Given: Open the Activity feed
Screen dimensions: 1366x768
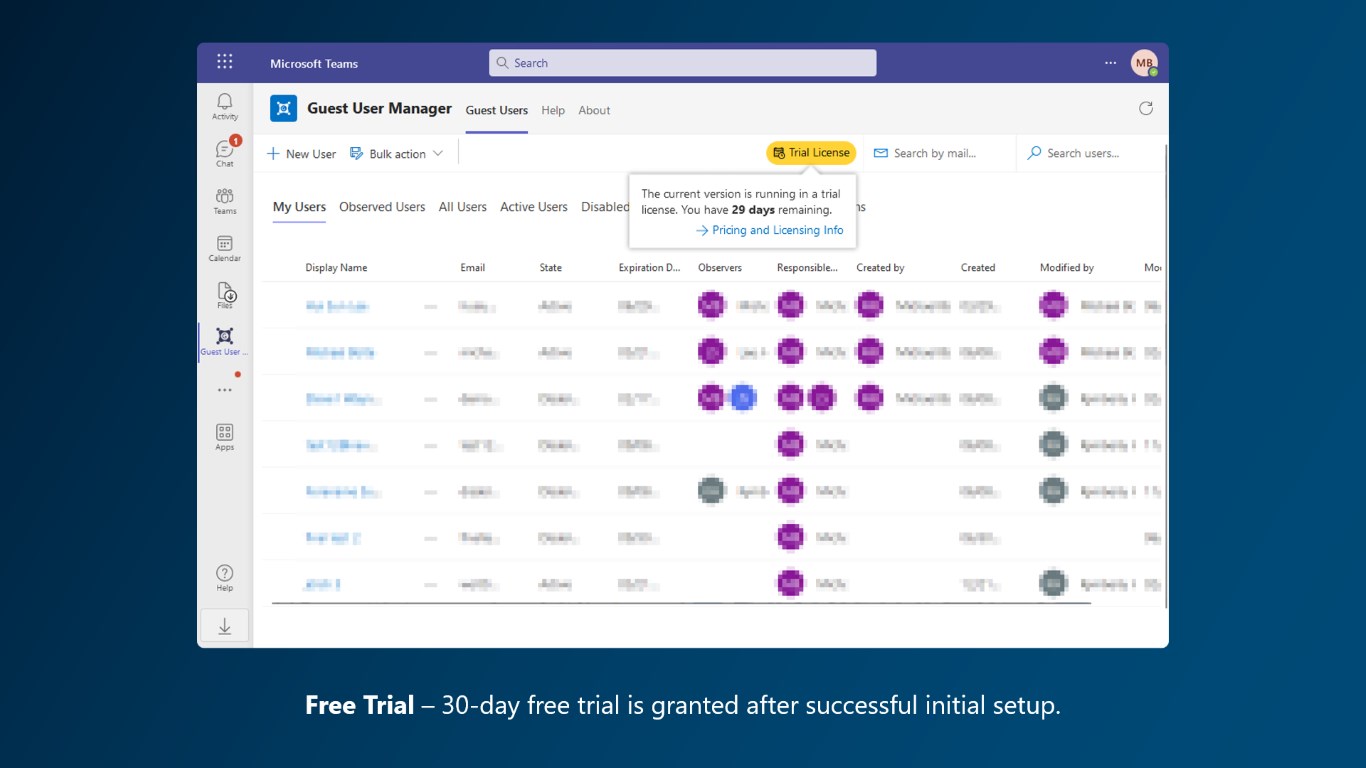Looking at the screenshot, I should (225, 107).
